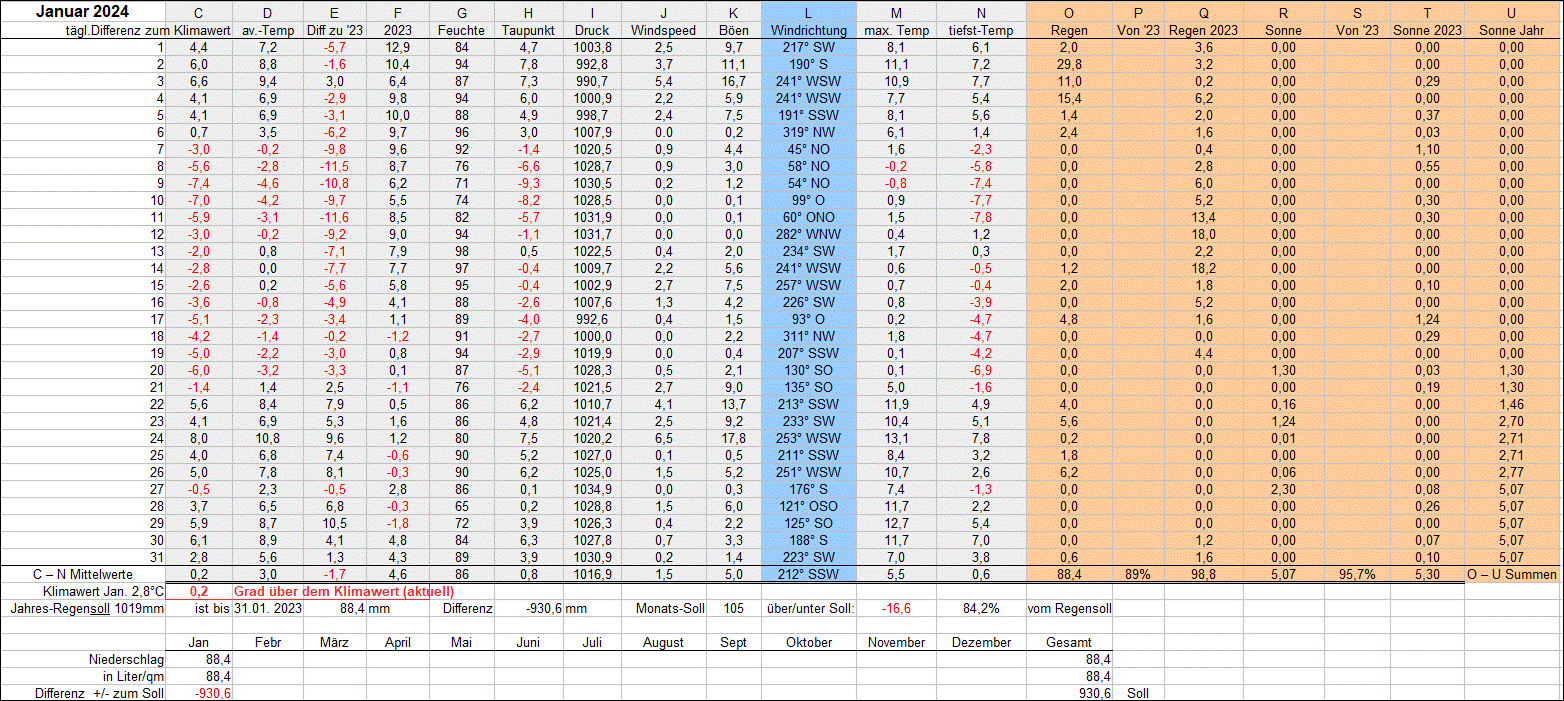The width and height of the screenshot is (1564, 701).
Task: Select the 'März' month heading
Action: (335, 642)
